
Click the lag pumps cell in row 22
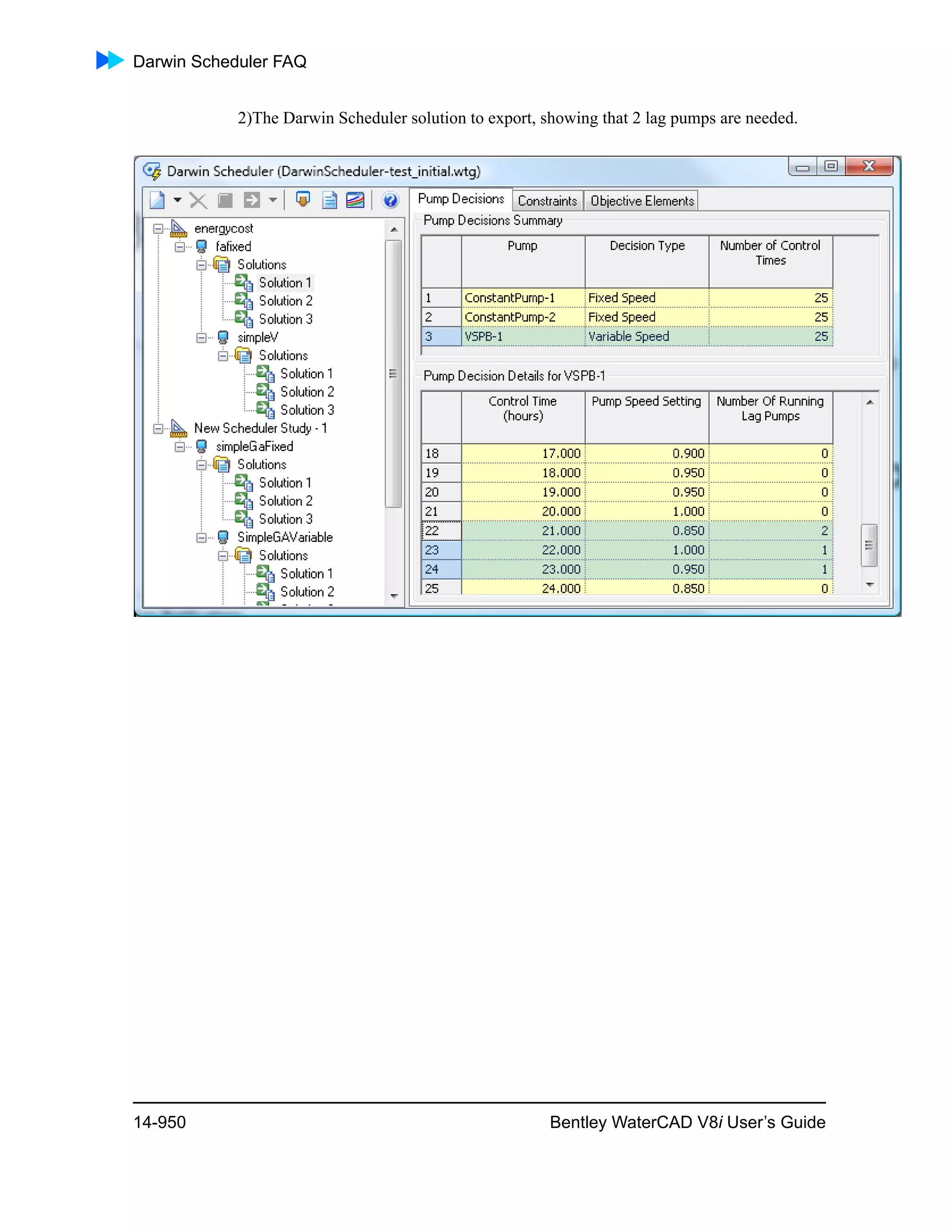(770, 531)
